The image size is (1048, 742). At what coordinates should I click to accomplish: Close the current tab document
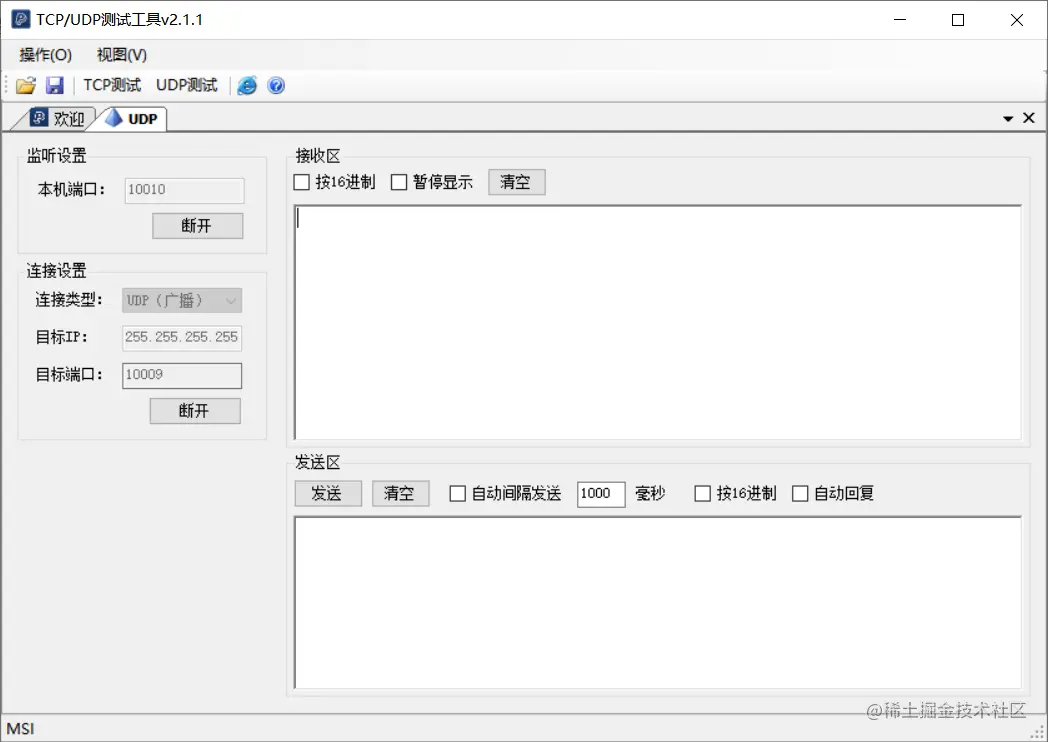(1029, 118)
